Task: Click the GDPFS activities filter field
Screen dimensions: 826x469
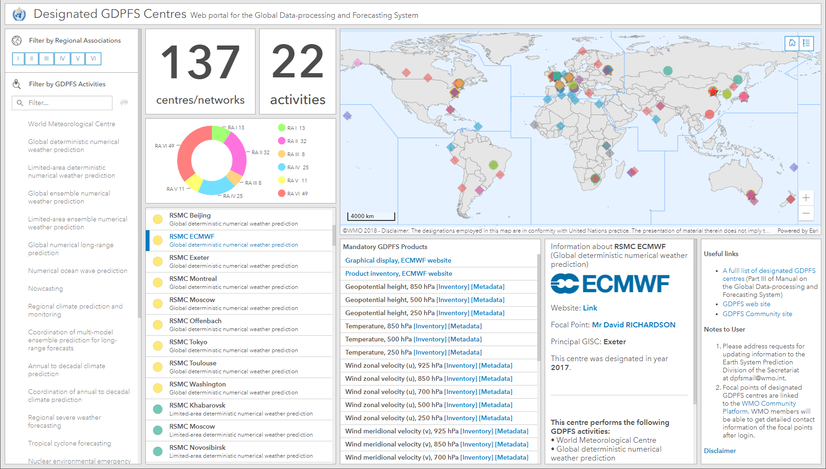Action: coord(62,103)
